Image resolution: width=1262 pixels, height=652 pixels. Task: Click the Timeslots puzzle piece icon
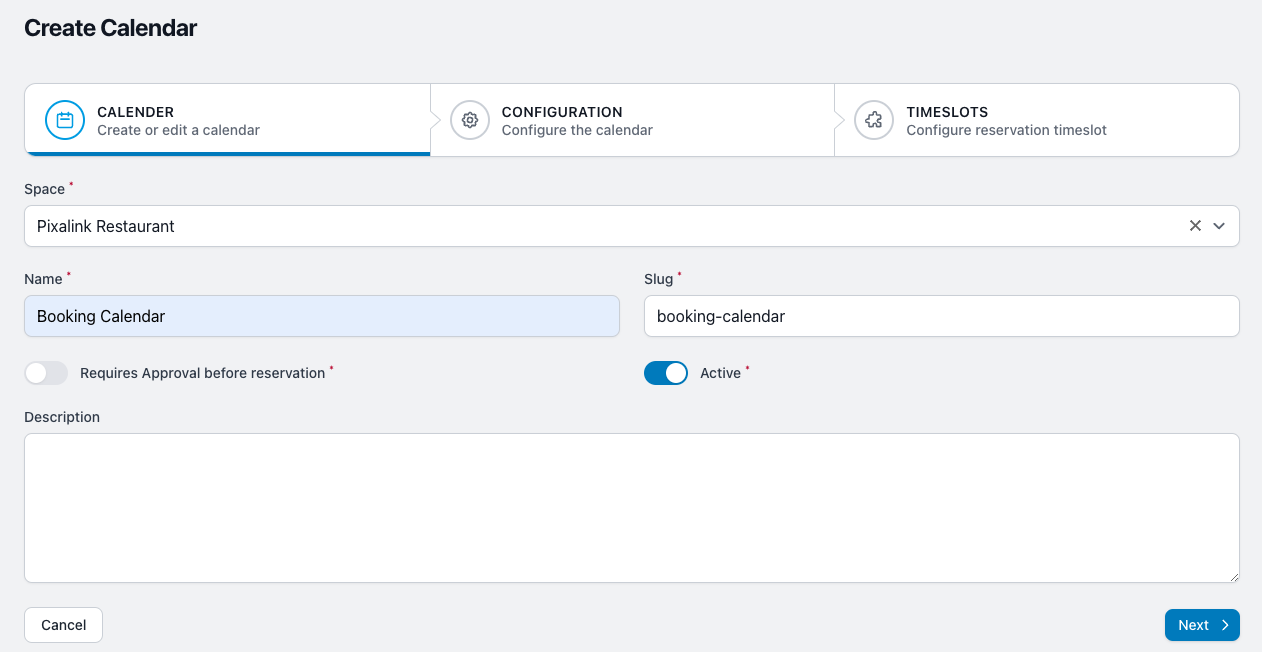874,120
